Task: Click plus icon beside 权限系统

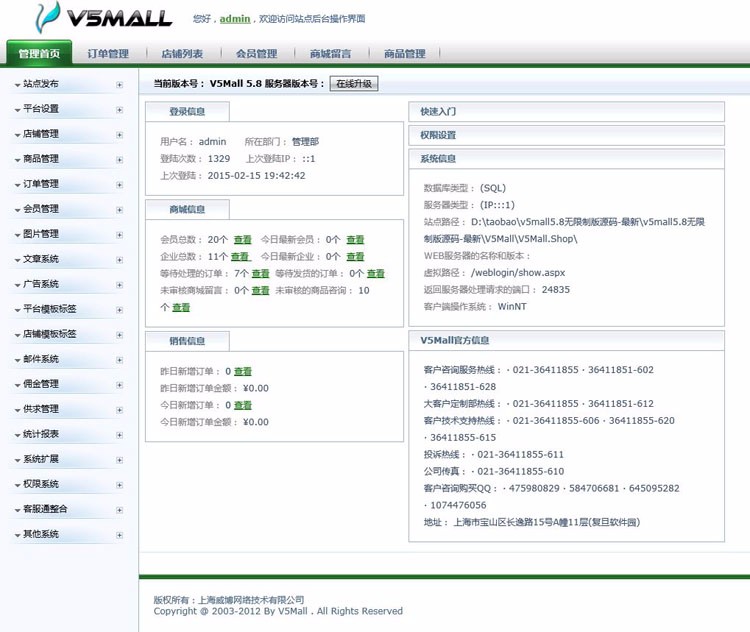Action: (120, 485)
